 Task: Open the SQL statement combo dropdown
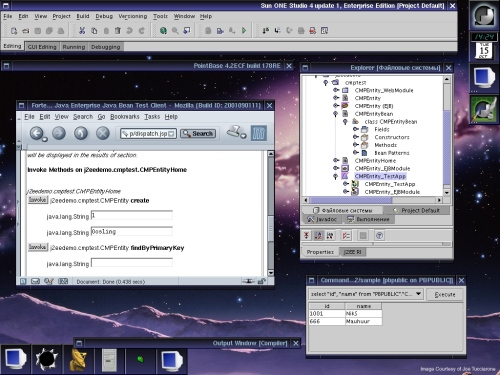(418, 294)
